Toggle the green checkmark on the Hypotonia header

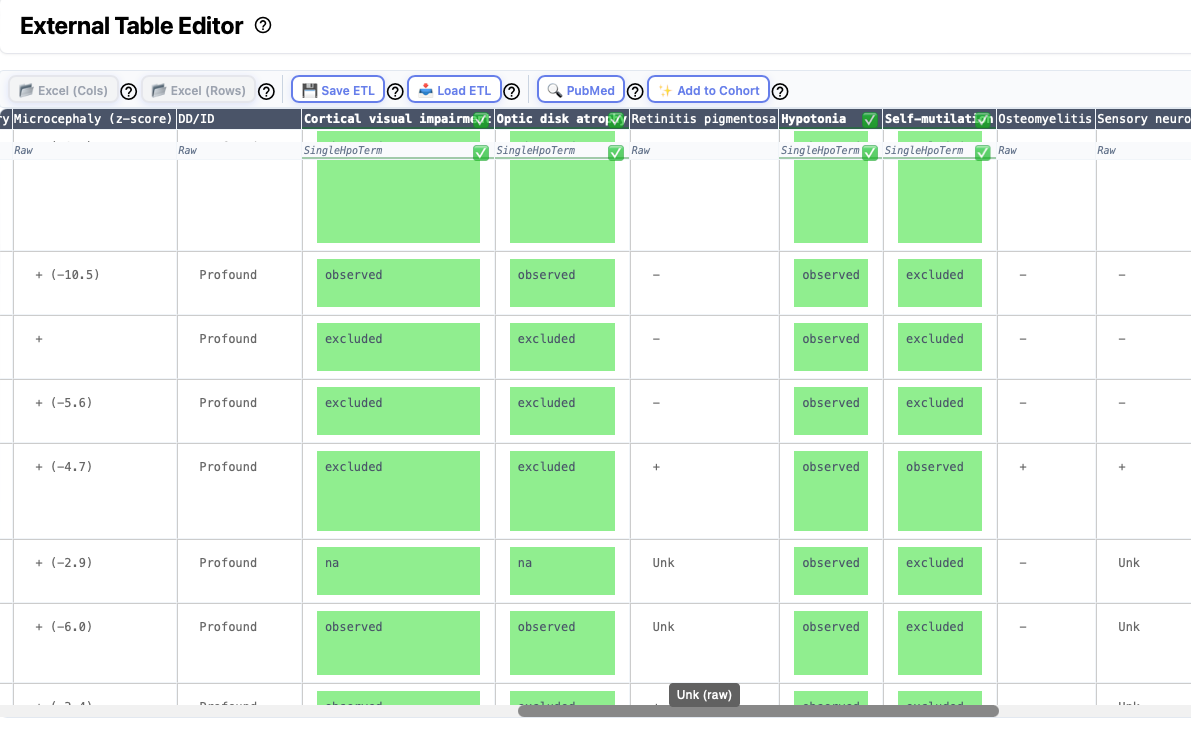870,118
